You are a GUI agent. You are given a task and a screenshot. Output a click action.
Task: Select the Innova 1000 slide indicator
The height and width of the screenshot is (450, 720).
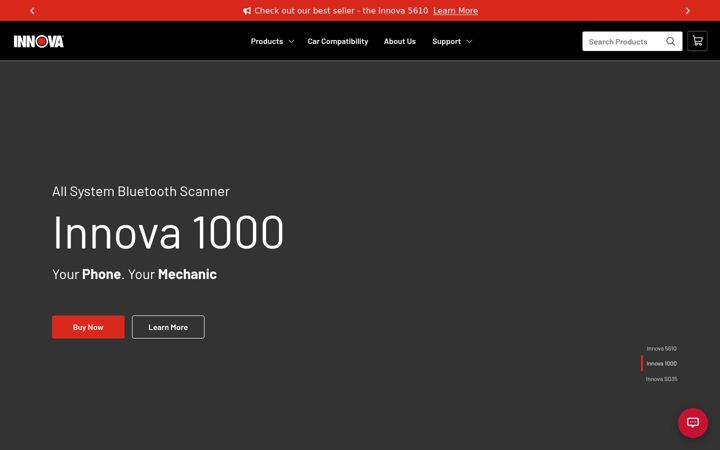[661, 364]
